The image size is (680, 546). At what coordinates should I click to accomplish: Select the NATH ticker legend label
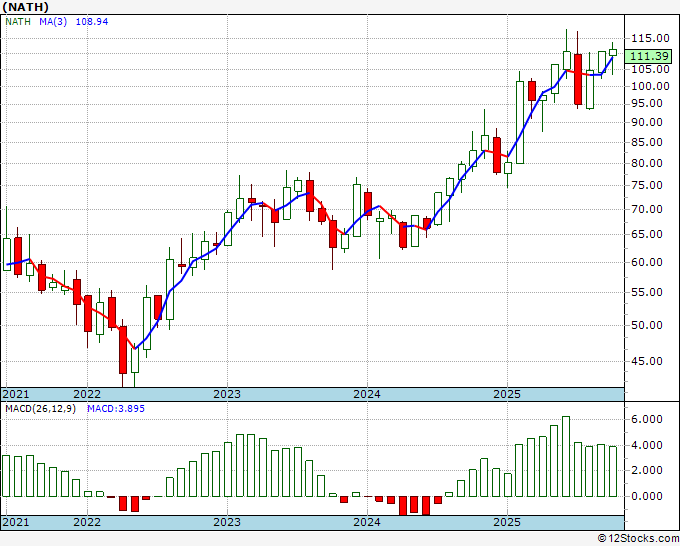coord(18,22)
